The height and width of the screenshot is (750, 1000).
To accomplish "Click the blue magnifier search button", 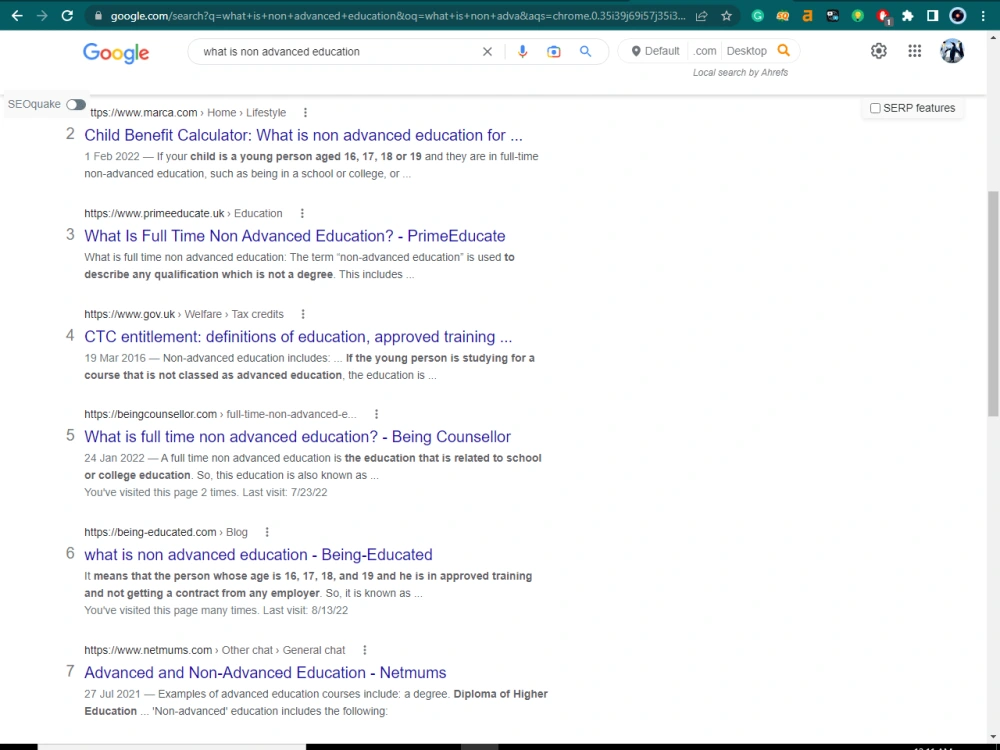I will click(x=585, y=52).
